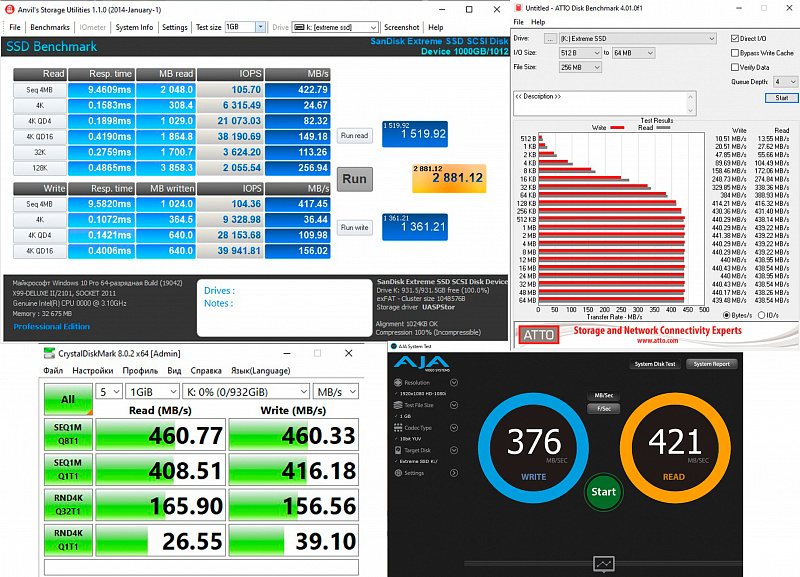The width and height of the screenshot is (800, 577).
Task: Click the ATTO logo in the banner
Action: pyautogui.click(x=539, y=335)
